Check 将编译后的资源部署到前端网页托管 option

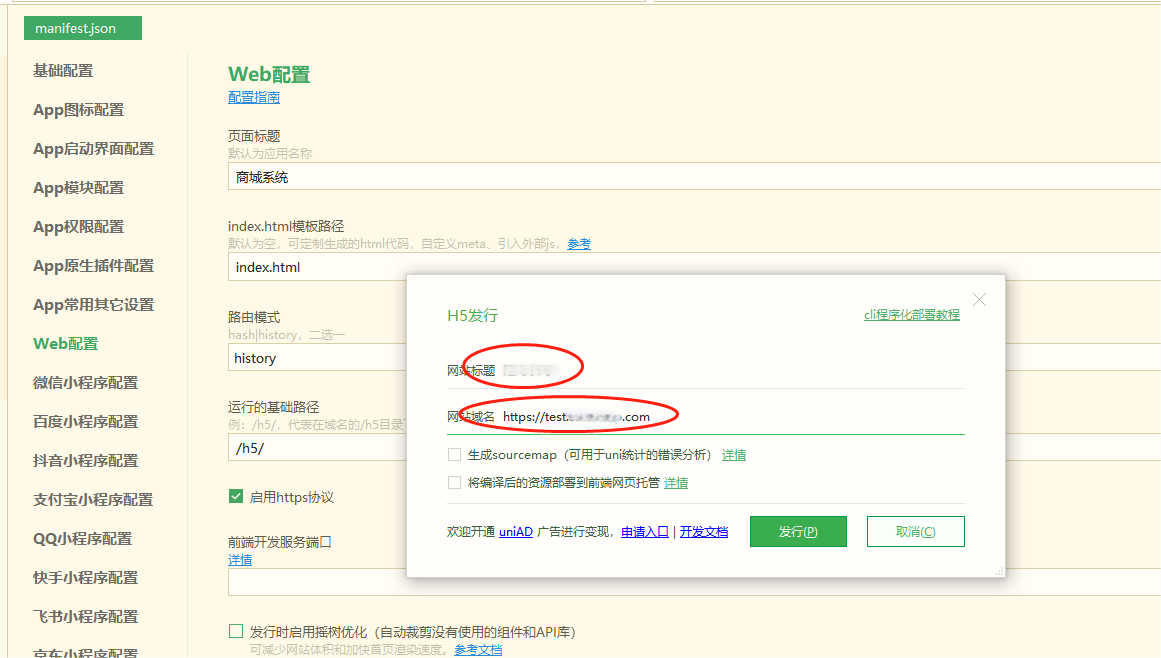coord(455,483)
